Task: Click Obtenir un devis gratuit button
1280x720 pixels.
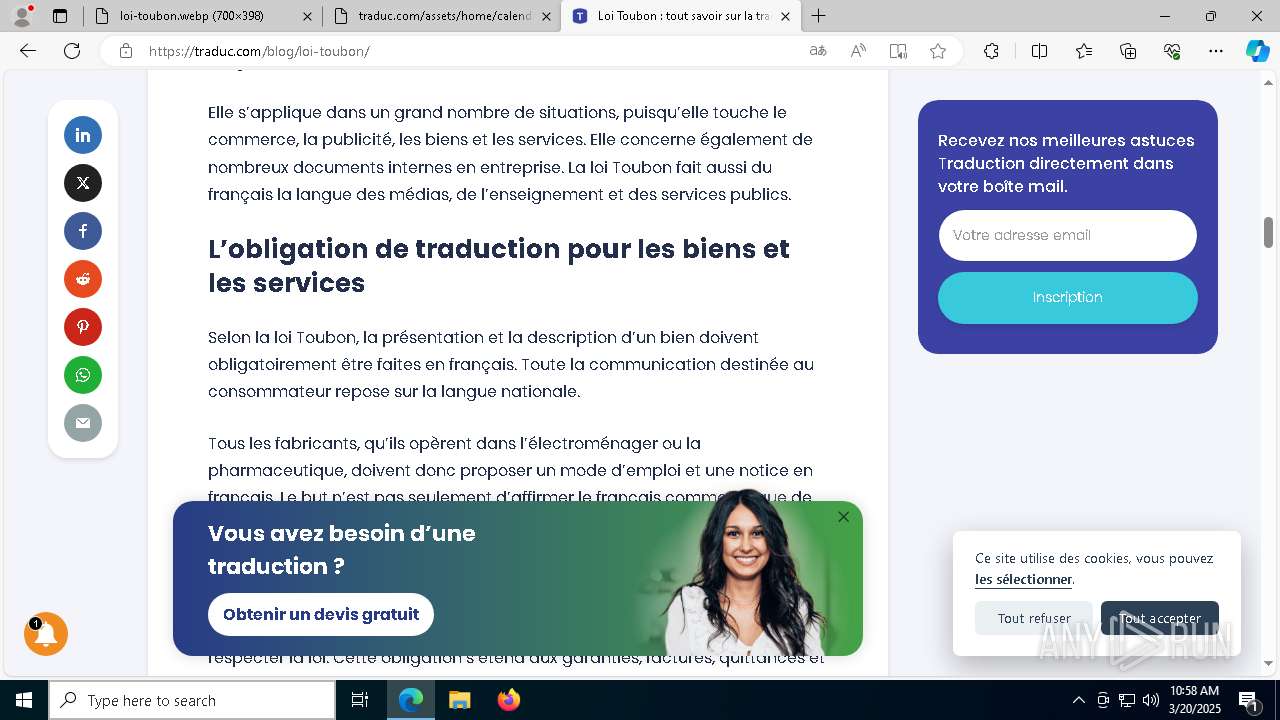Action: [x=321, y=614]
